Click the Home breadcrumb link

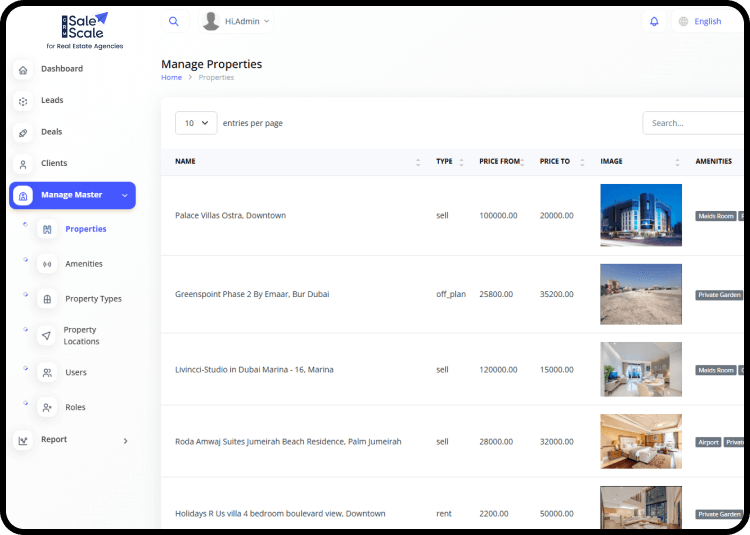(x=172, y=77)
